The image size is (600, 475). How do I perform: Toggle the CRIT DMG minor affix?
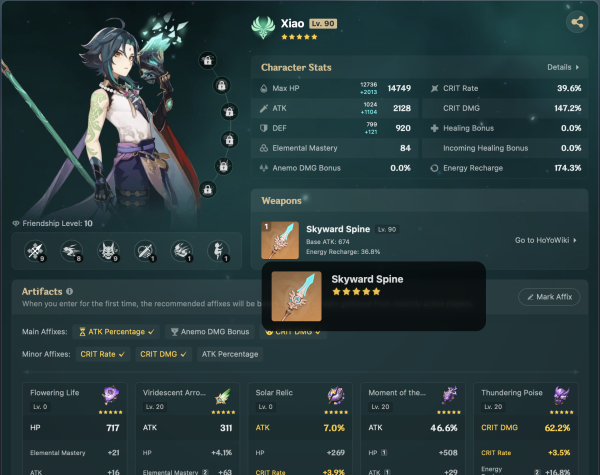click(163, 354)
